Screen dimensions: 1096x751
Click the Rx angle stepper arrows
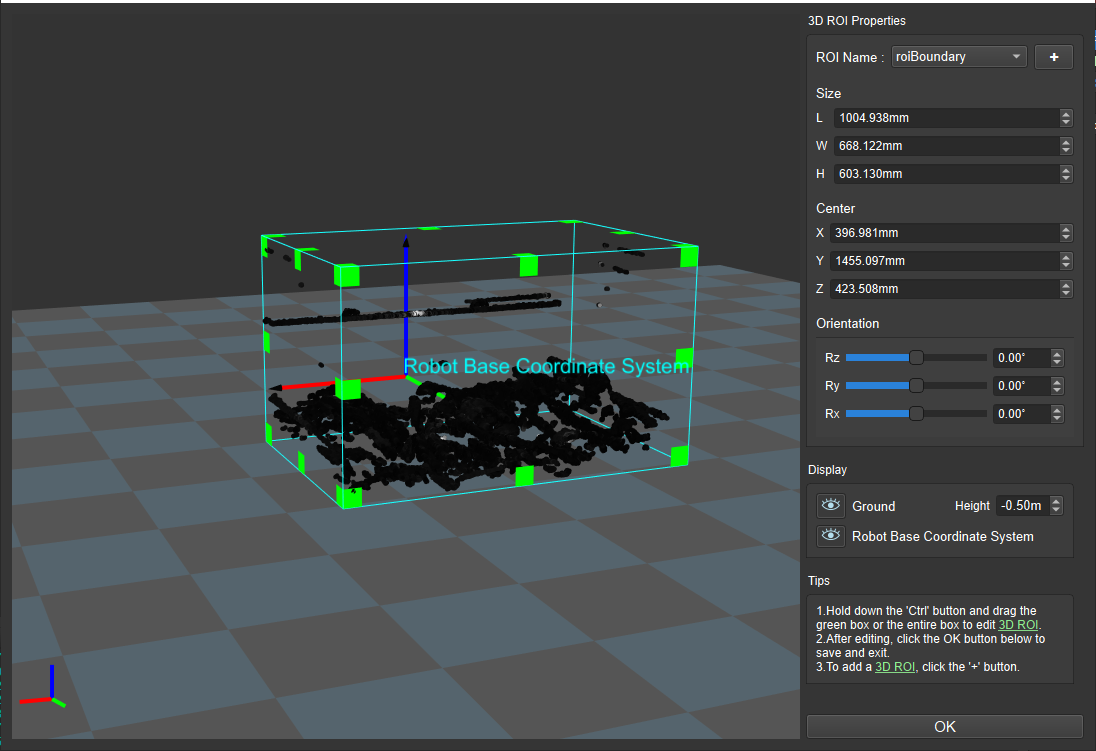[1057, 414]
